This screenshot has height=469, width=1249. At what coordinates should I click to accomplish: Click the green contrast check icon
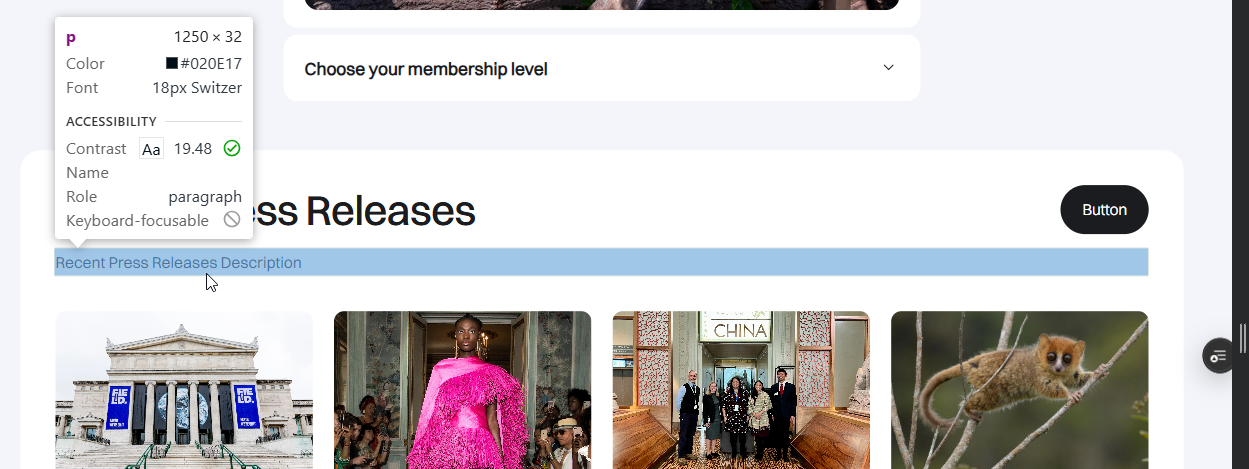click(232, 148)
